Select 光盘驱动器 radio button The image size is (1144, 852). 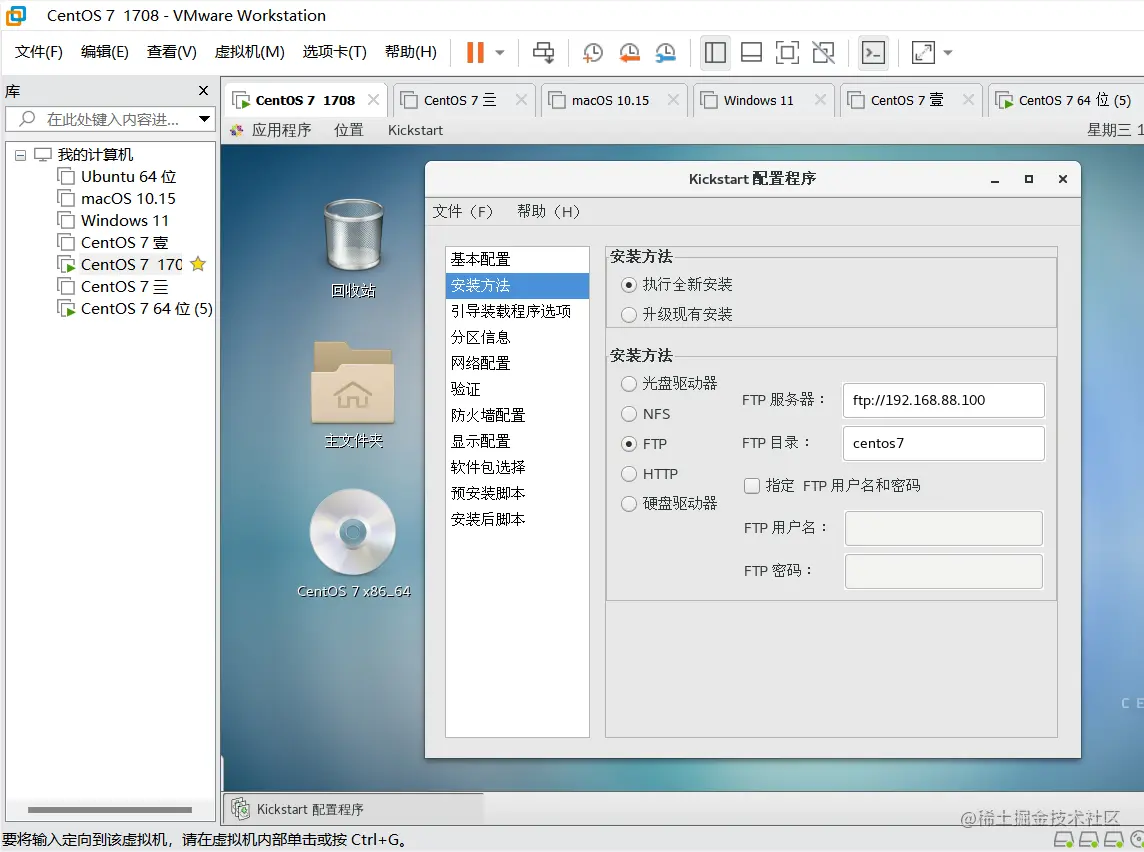click(x=628, y=384)
